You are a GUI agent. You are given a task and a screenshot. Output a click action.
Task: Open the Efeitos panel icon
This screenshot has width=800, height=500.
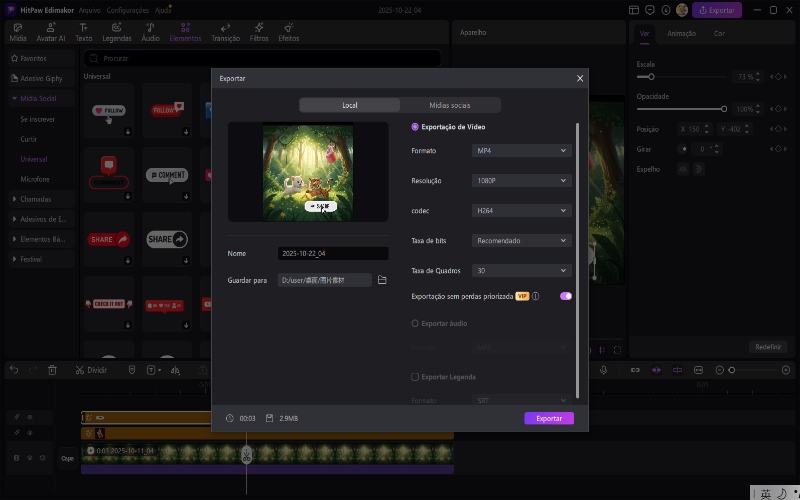(x=289, y=31)
